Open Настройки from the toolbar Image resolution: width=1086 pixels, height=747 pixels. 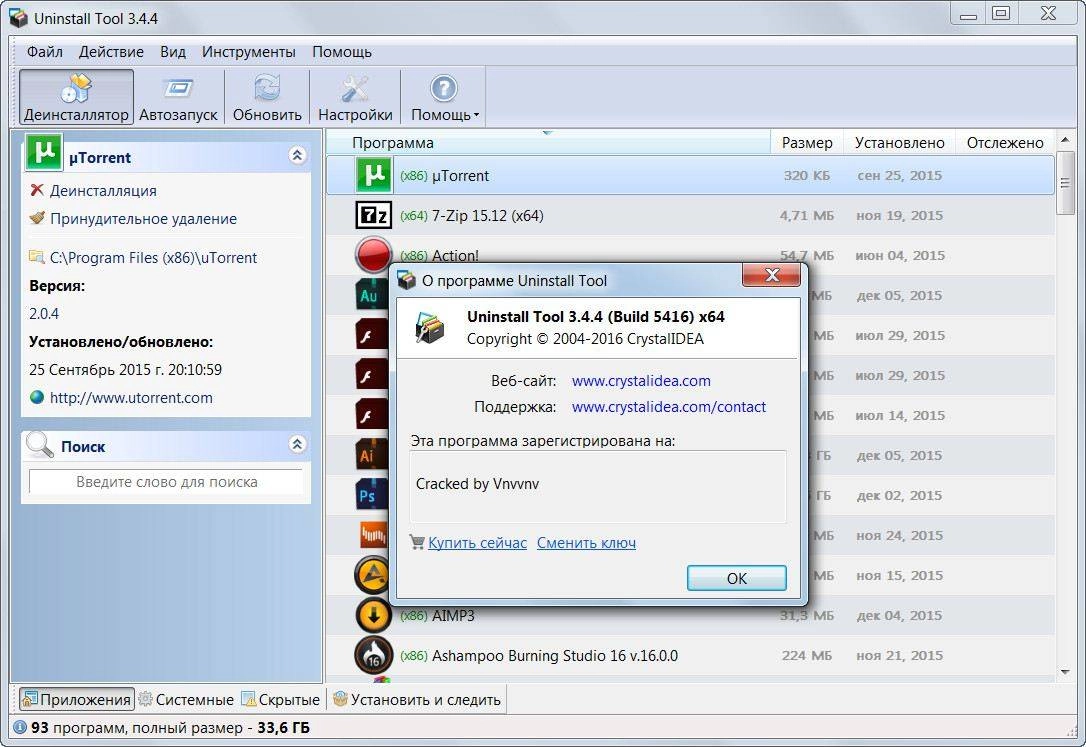point(355,98)
